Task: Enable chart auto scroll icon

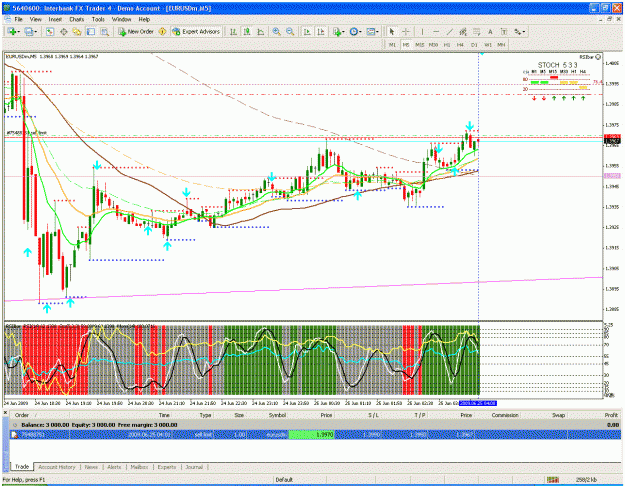Action: [x=307, y=31]
